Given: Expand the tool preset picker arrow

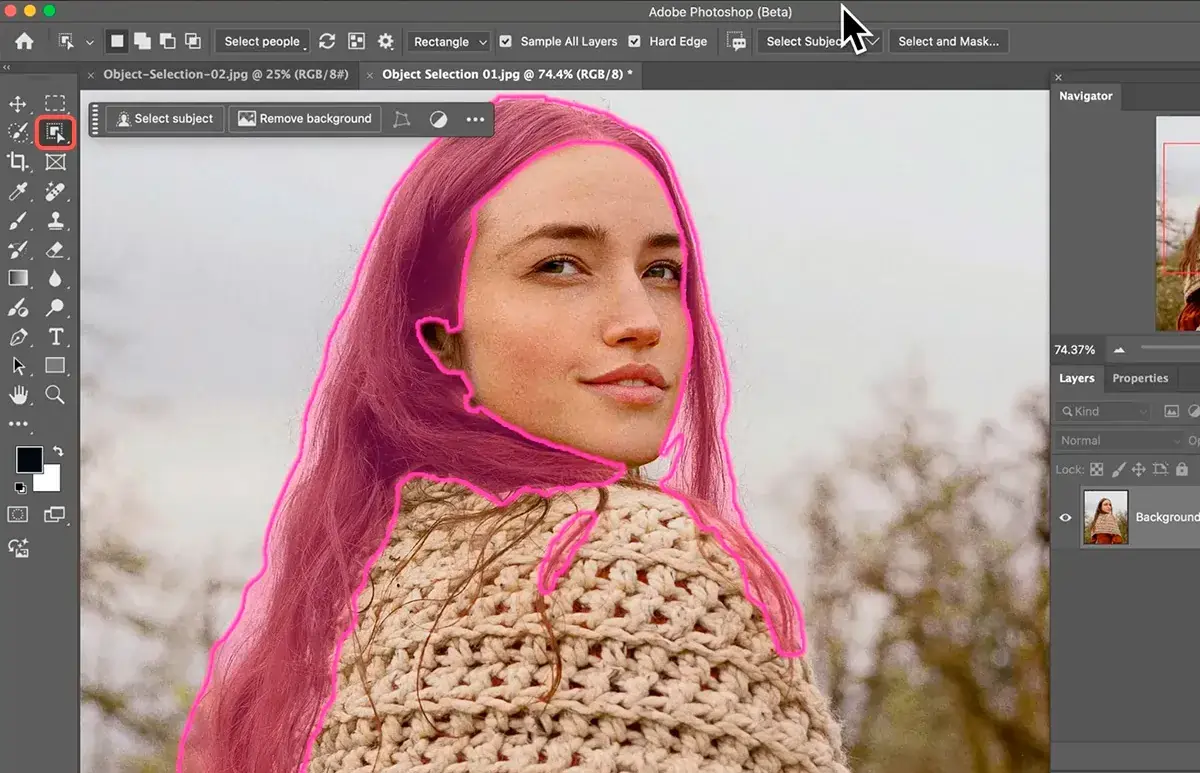Looking at the screenshot, I should pos(90,42).
